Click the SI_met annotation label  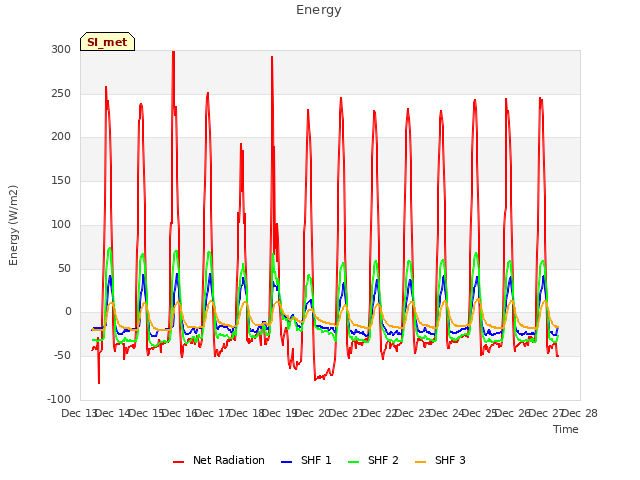click(x=107, y=42)
